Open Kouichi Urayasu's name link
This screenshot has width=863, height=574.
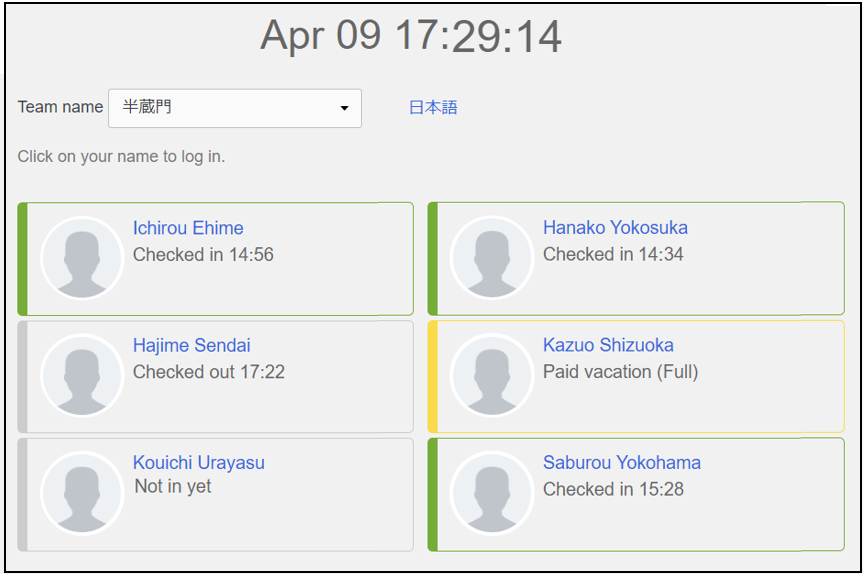click(x=199, y=463)
